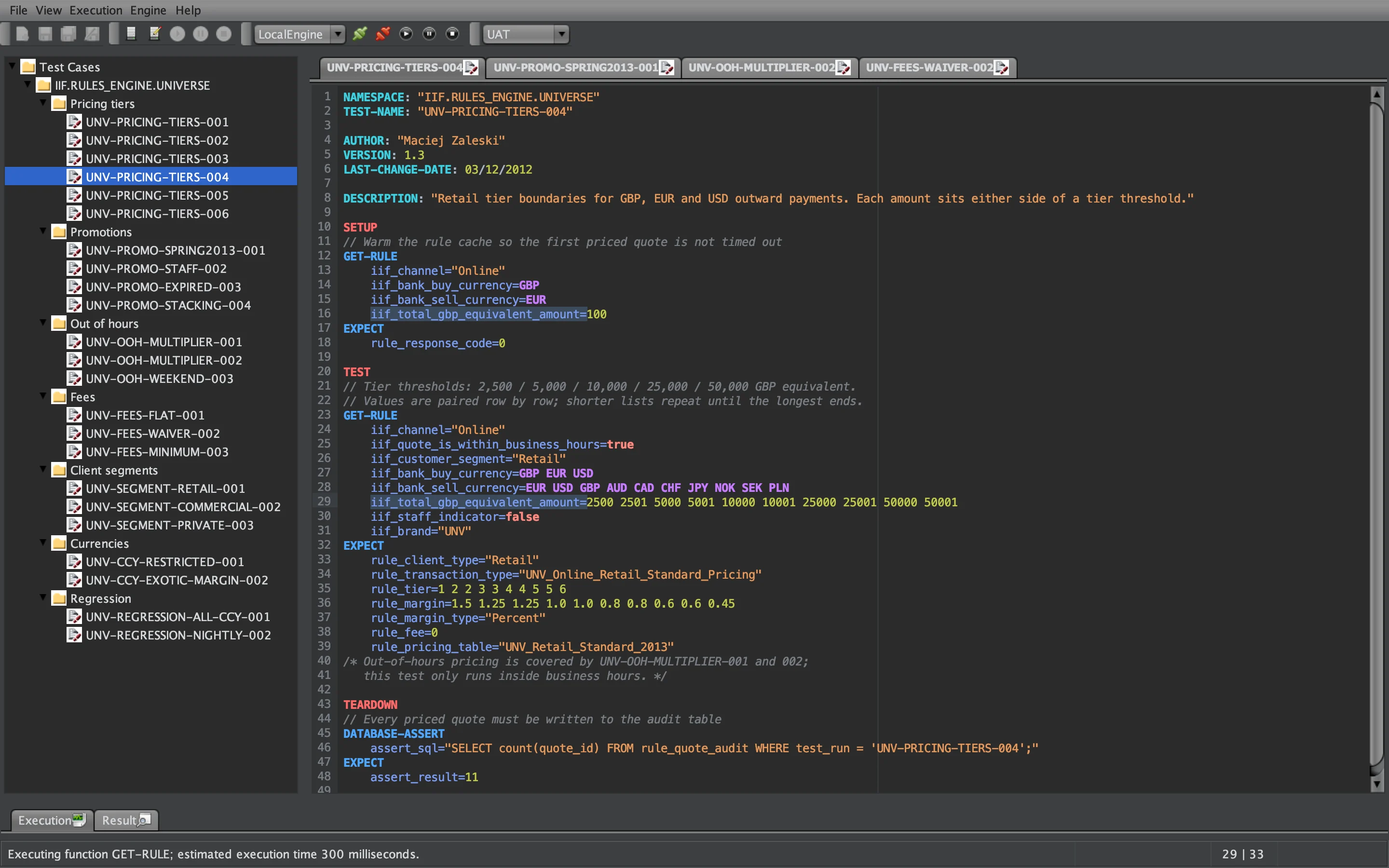Click the Test Cases root folder icon
The image size is (1389, 868).
[28, 67]
